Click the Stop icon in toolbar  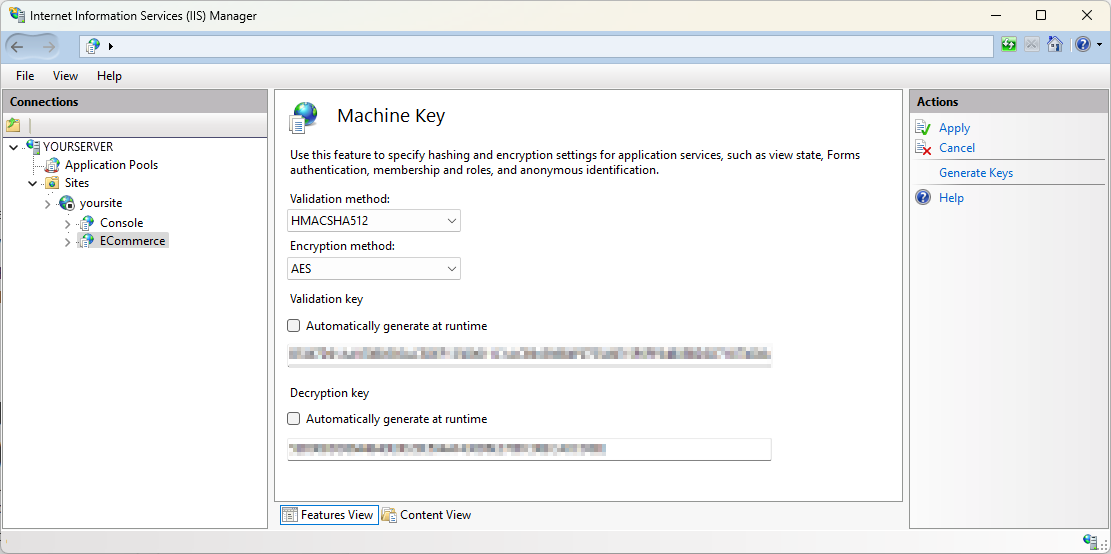pos(1032,45)
